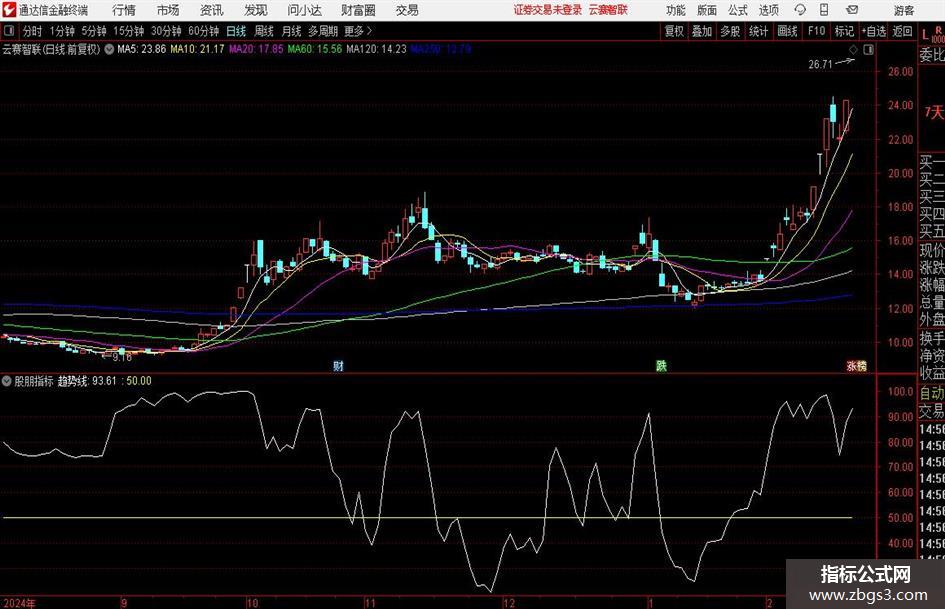945x609 pixels.
Task: Click the 返回 button
Action: (x=902, y=31)
